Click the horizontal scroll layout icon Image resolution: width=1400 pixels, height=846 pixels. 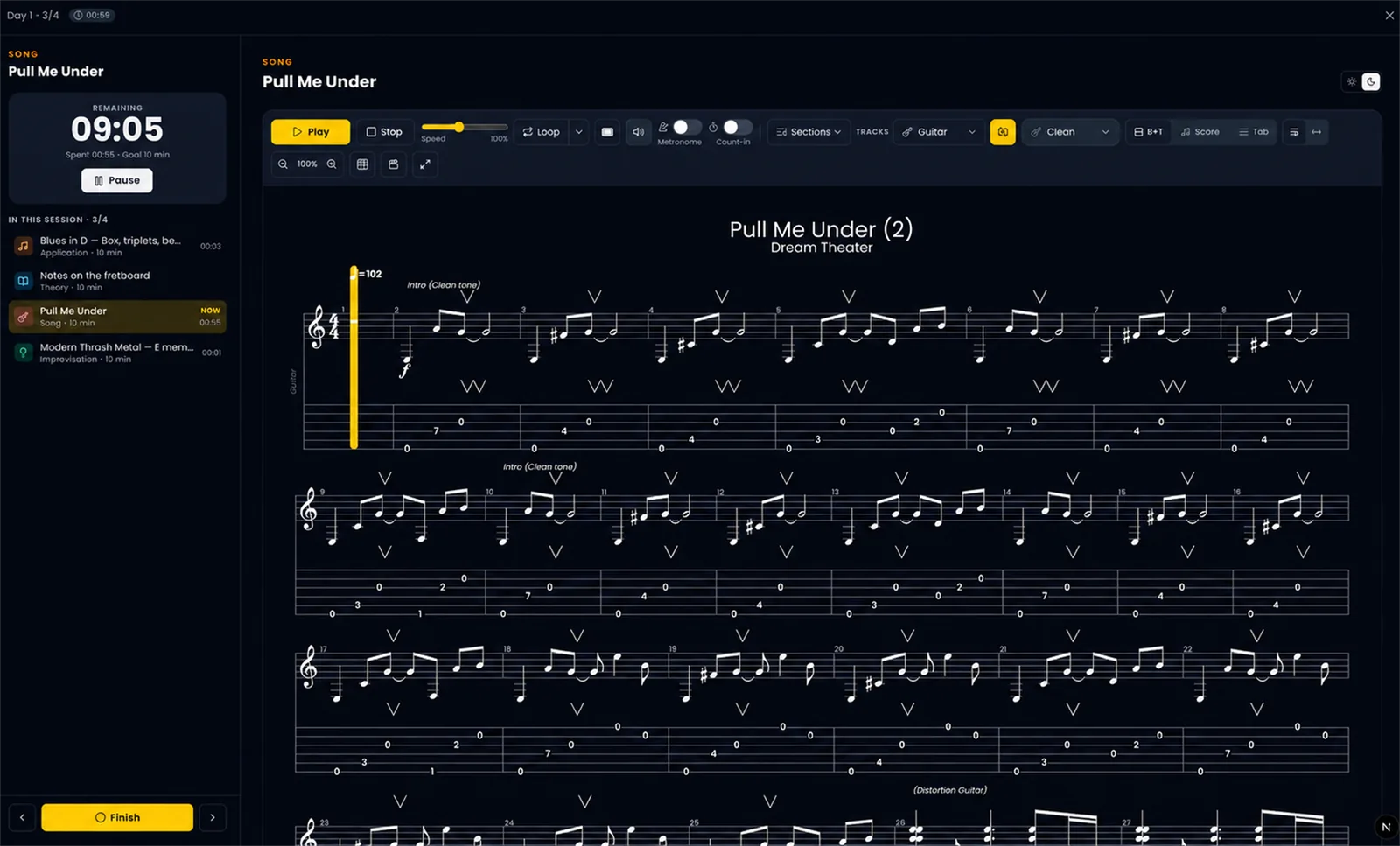[x=1316, y=132]
